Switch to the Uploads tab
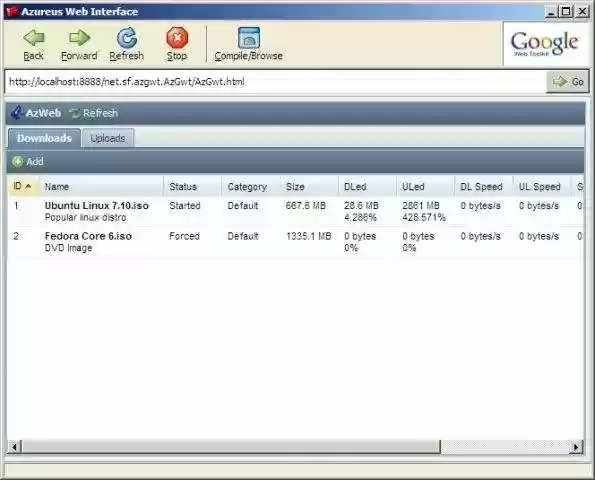Screen dimensions: 595x480 pos(108,138)
